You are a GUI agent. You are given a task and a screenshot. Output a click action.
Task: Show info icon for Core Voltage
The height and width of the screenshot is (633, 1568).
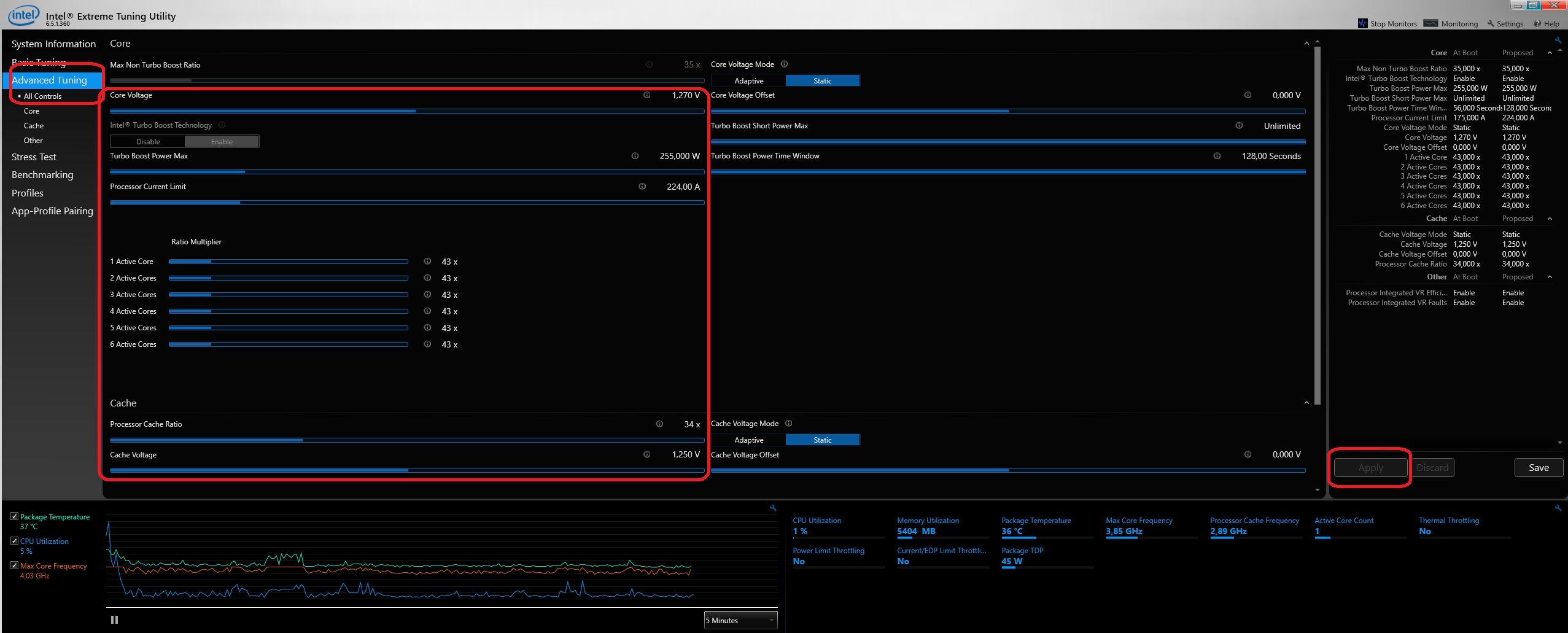click(646, 95)
